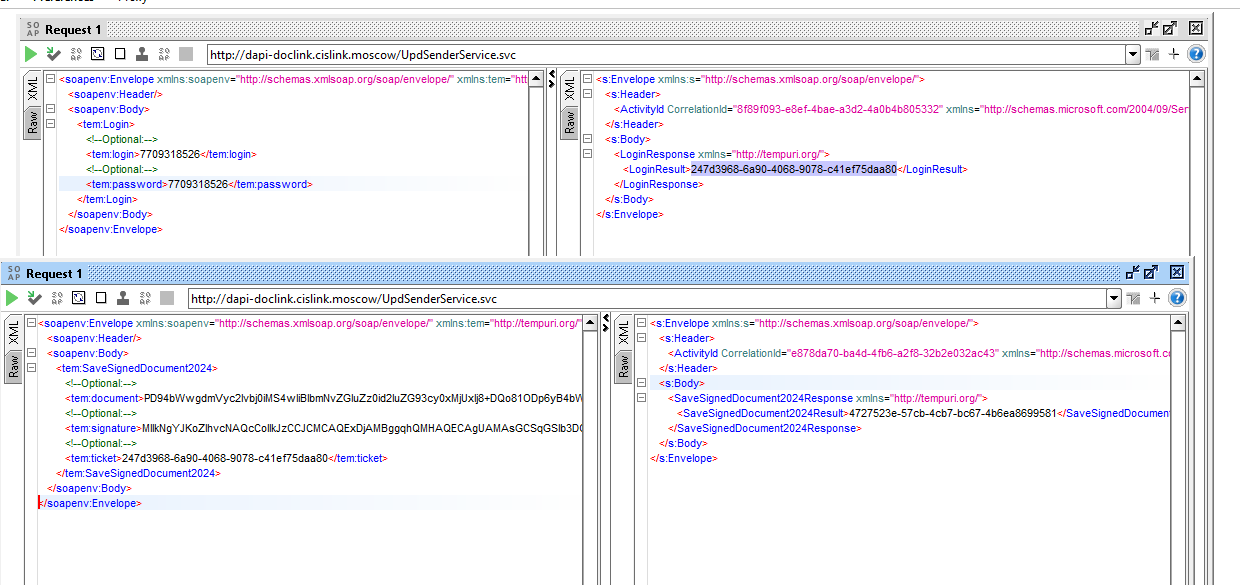This screenshot has width=1240, height=585.
Task: Add the Login request to a TestCase
Action: tap(53, 54)
